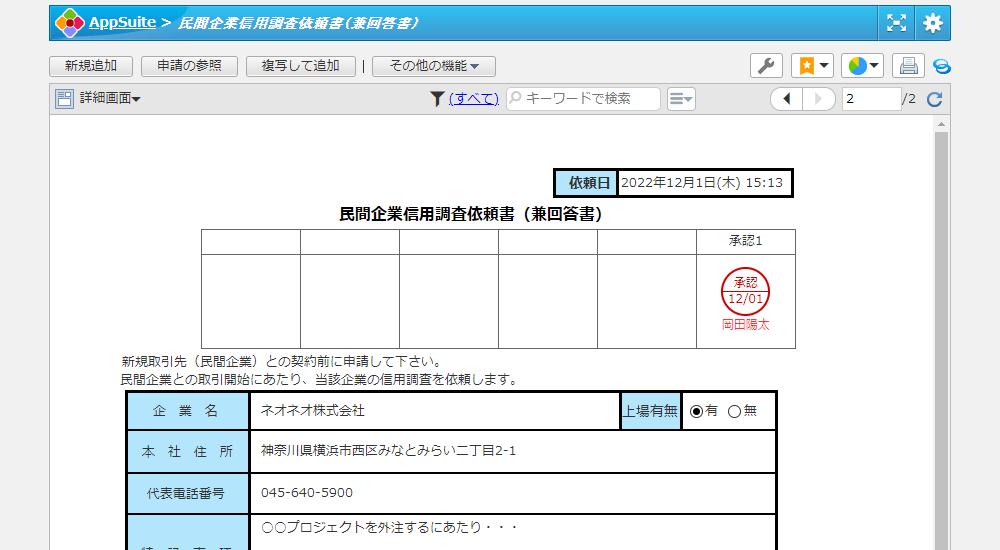Open the search options list dropdown

(x=681, y=98)
